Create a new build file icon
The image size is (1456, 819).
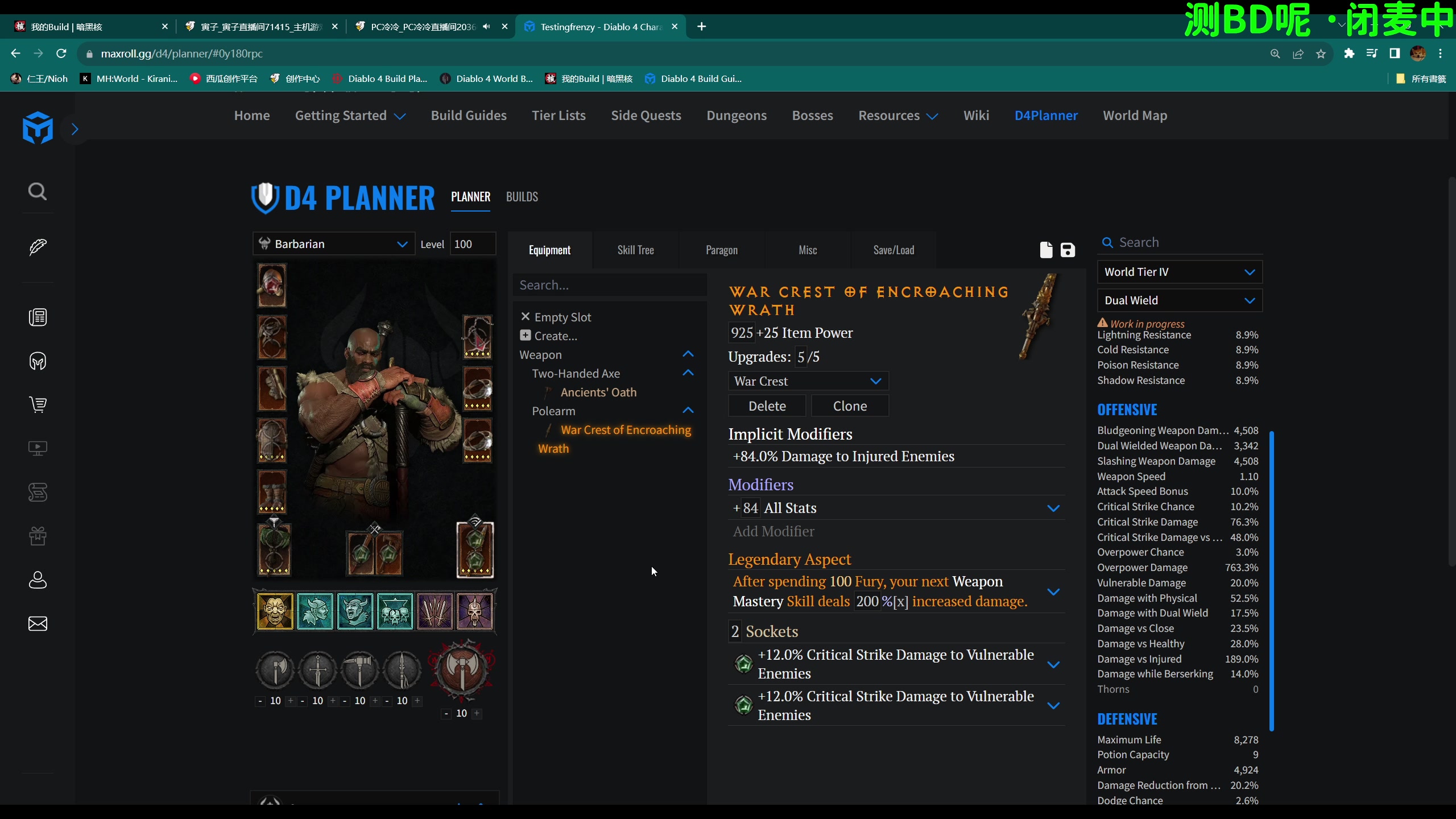pyautogui.click(x=1046, y=250)
